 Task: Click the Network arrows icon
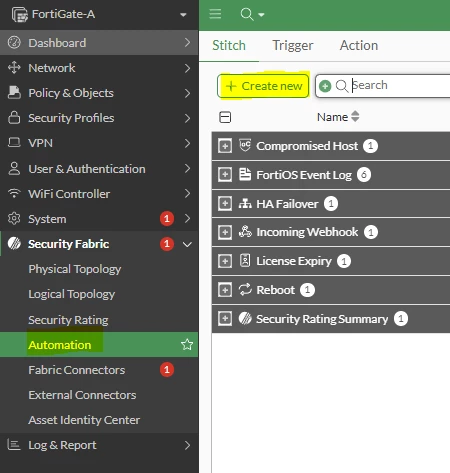pyautogui.click(x=14, y=68)
